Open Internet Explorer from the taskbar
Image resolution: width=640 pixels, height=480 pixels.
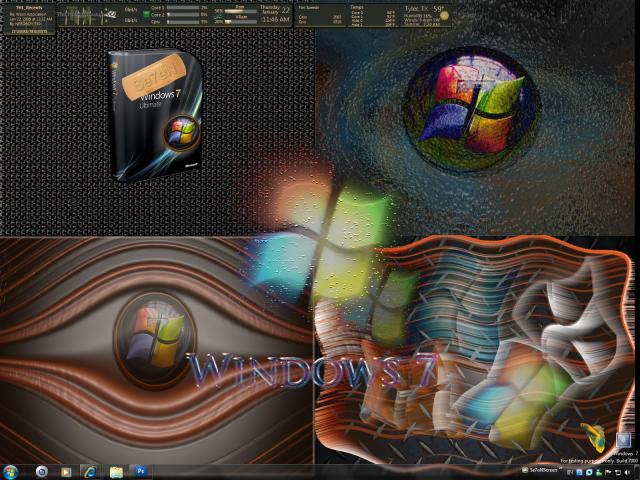pos(89,472)
